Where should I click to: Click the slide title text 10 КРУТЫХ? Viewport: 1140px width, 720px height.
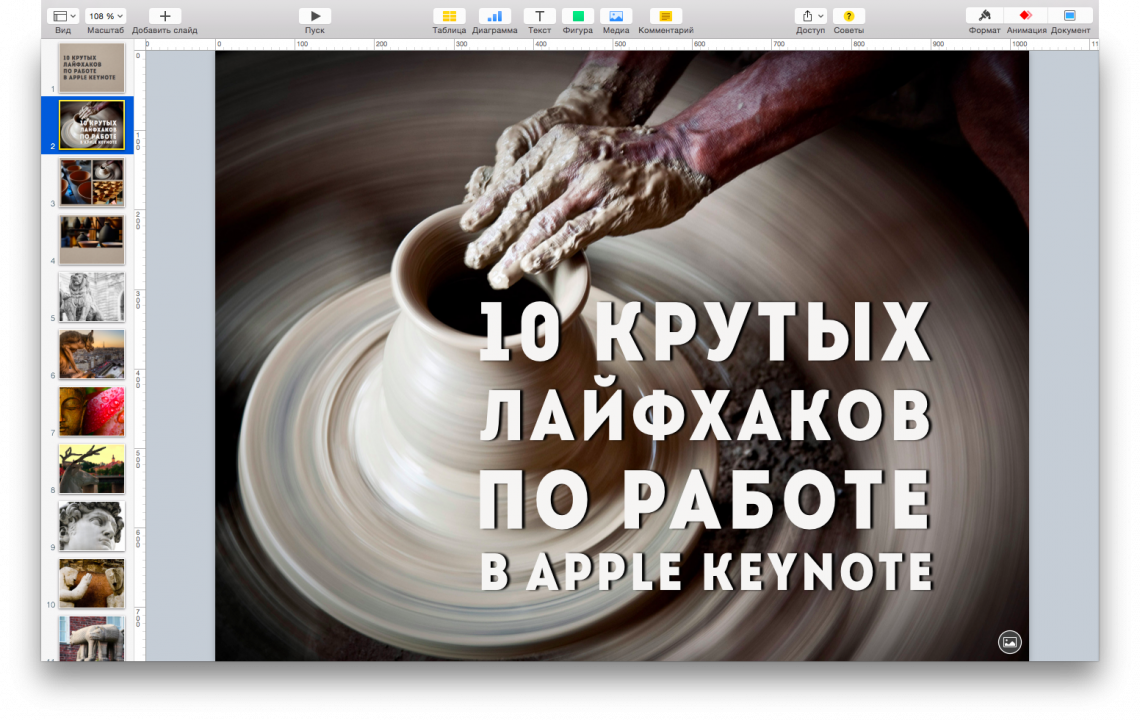click(x=705, y=332)
